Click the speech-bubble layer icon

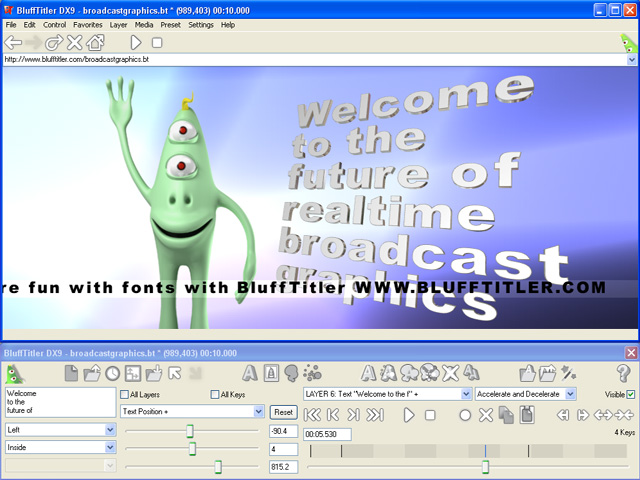291,373
